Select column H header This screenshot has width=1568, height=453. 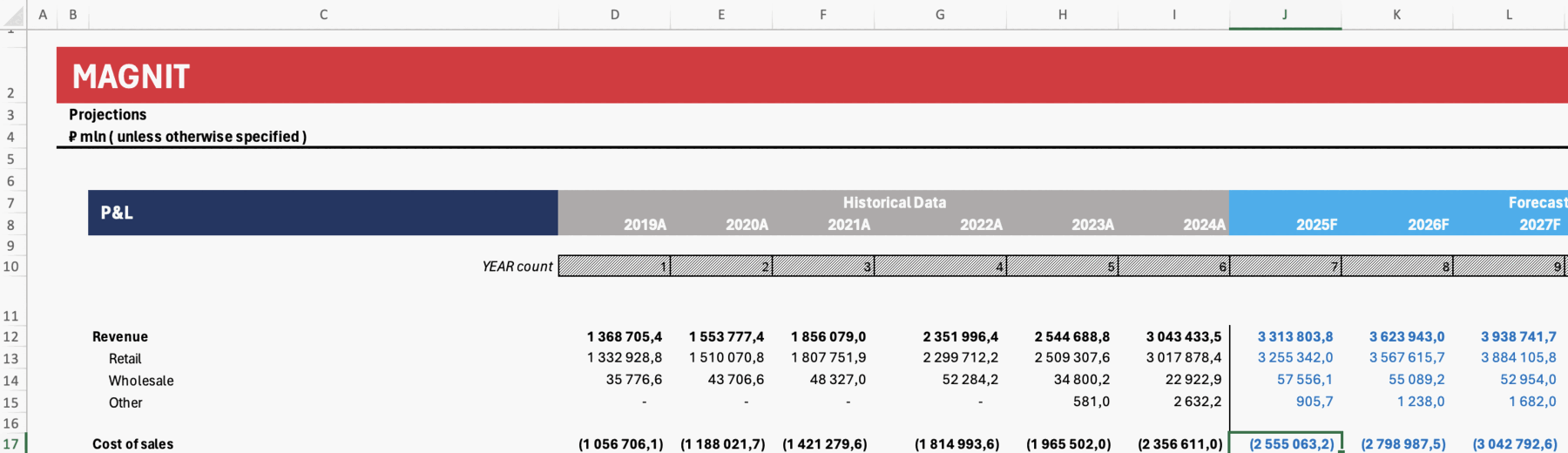(x=1063, y=15)
